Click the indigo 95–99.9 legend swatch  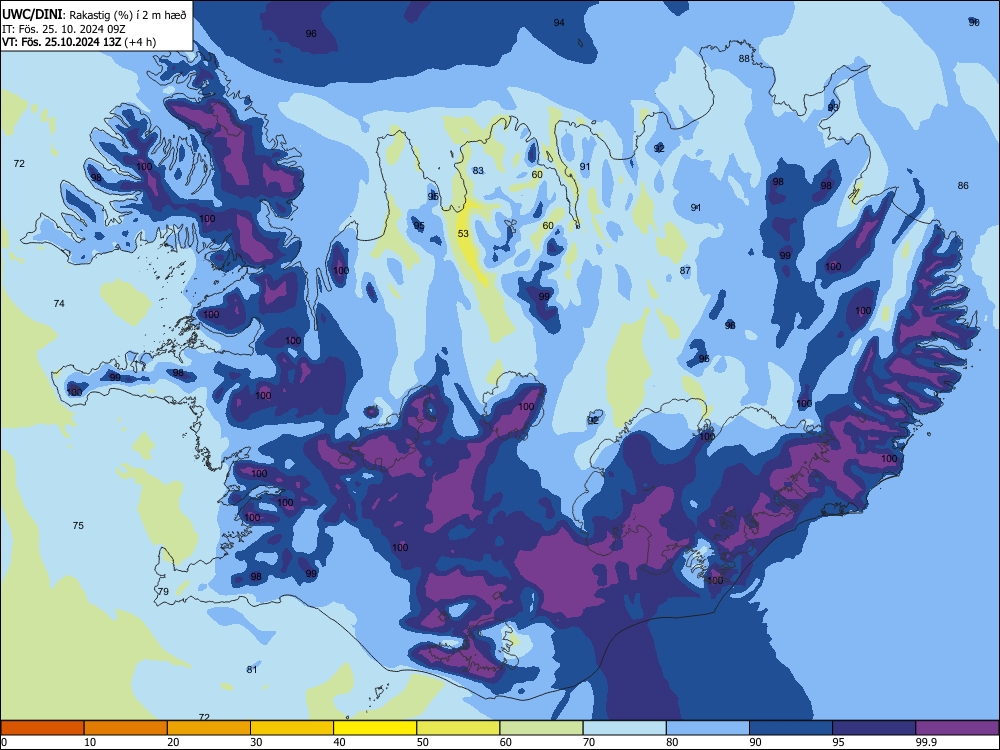pyautogui.click(x=874, y=728)
